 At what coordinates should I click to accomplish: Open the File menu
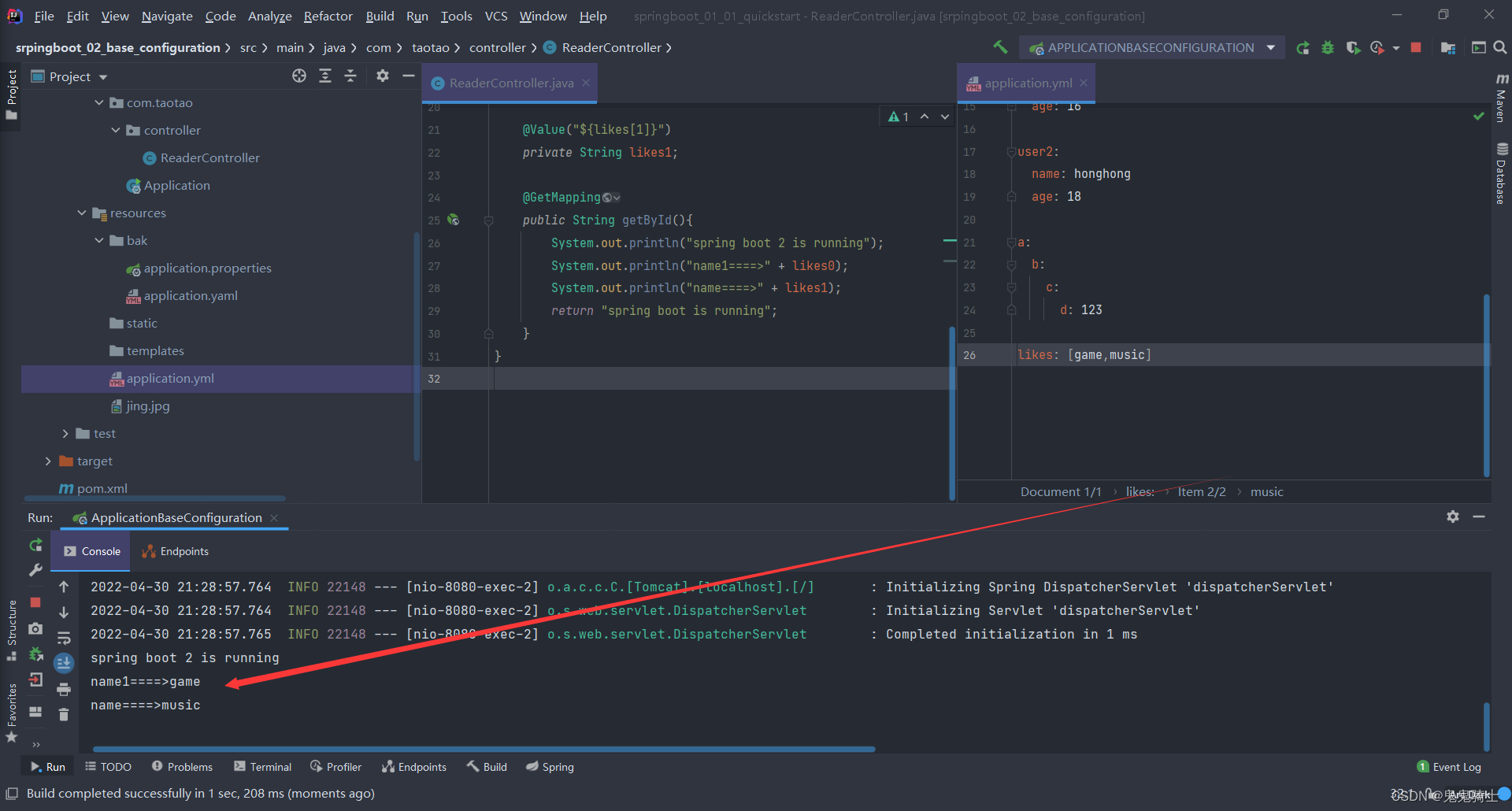[x=44, y=16]
